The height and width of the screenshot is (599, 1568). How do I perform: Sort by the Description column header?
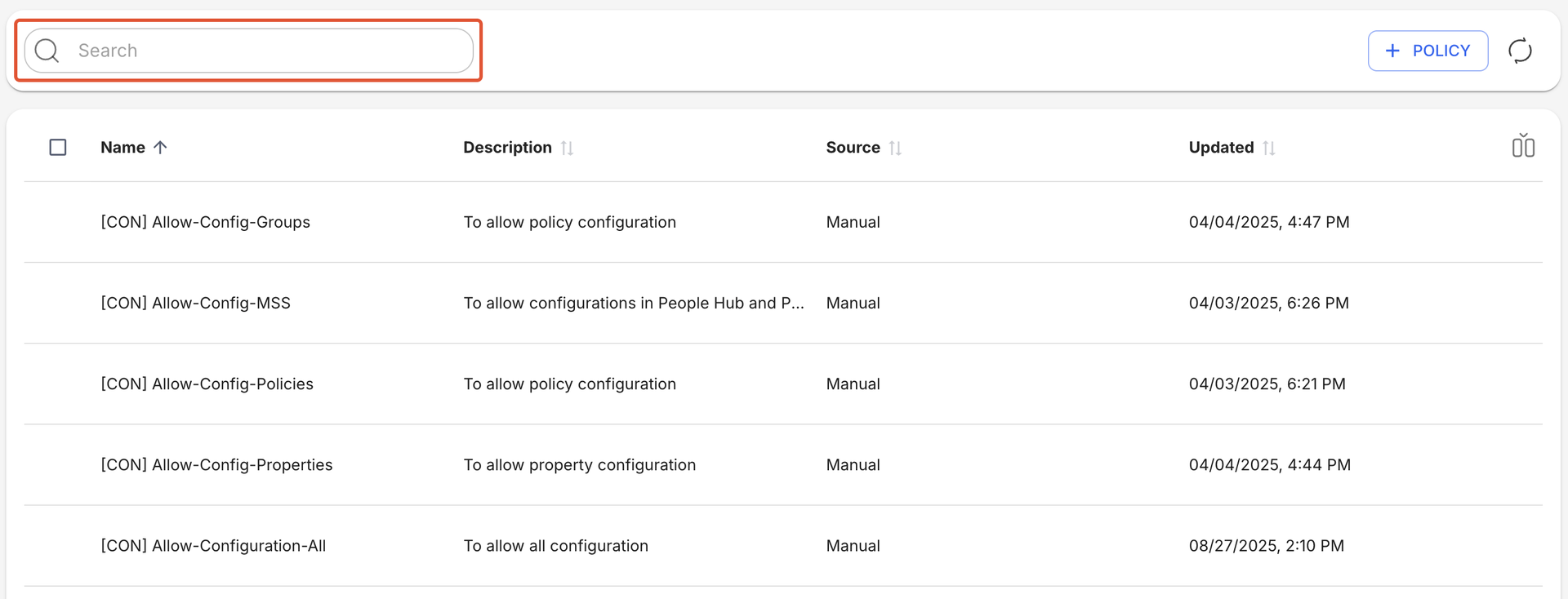[507, 148]
